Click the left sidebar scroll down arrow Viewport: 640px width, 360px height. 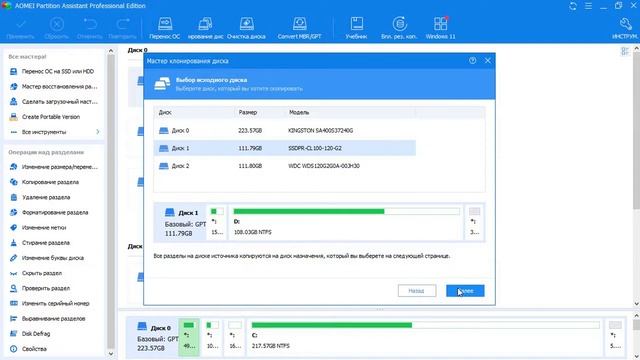click(x=111, y=354)
